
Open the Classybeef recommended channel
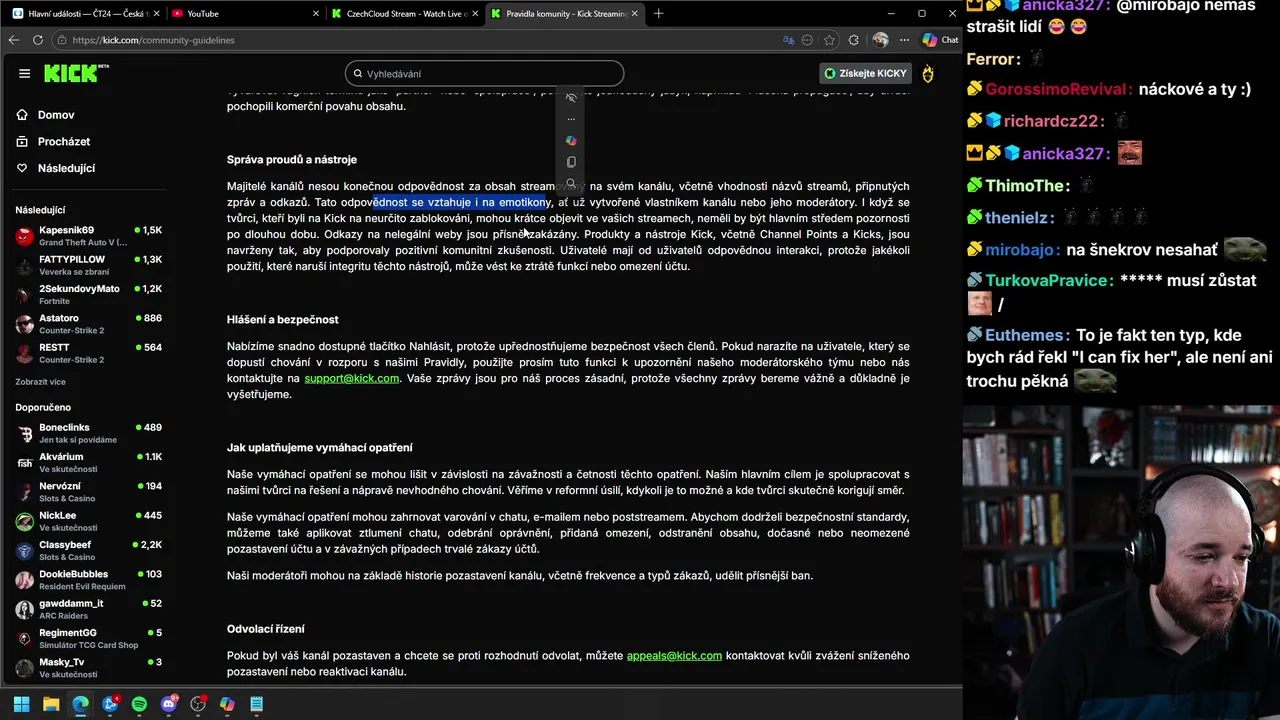tap(88, 550)
